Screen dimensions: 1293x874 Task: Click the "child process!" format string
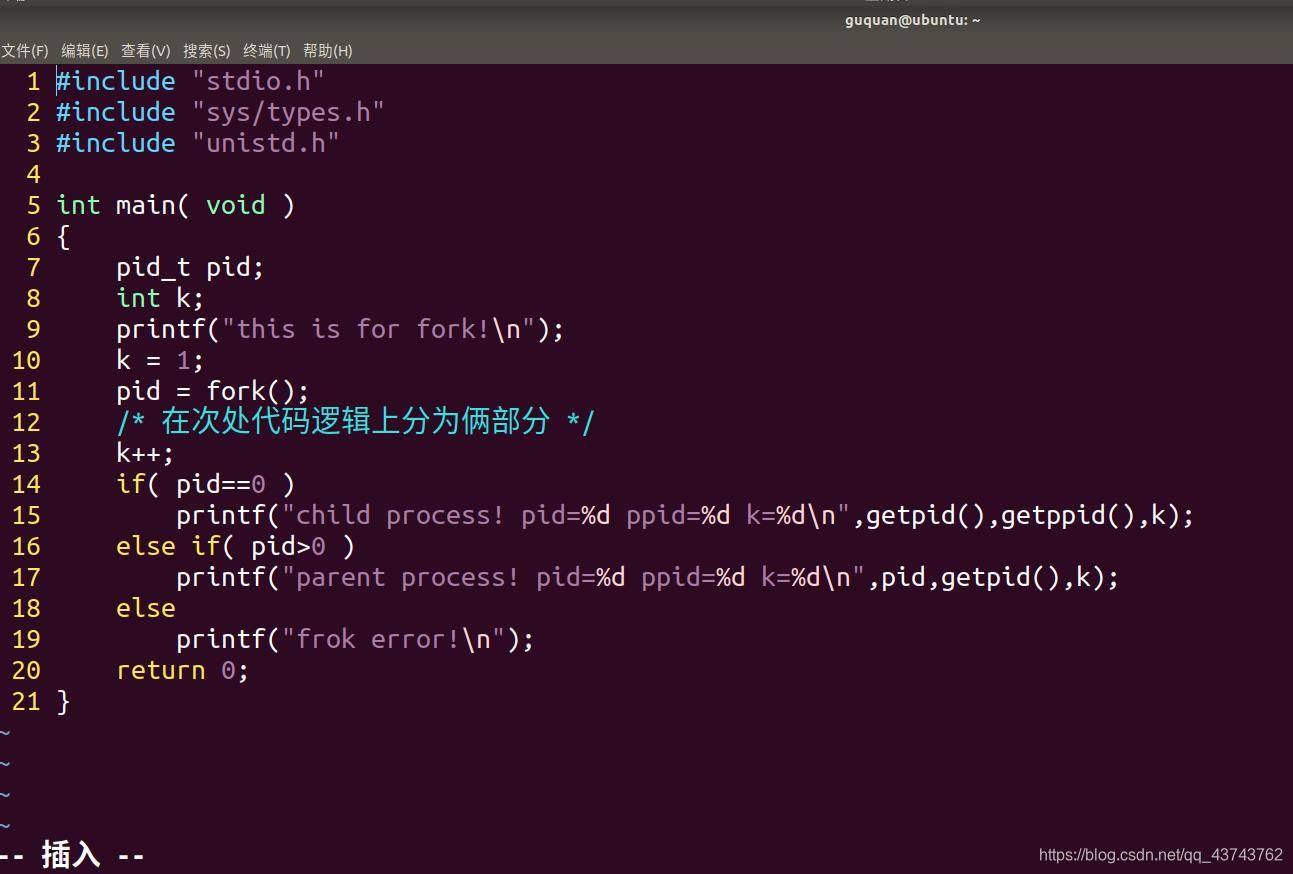click(x=566, y=515)
